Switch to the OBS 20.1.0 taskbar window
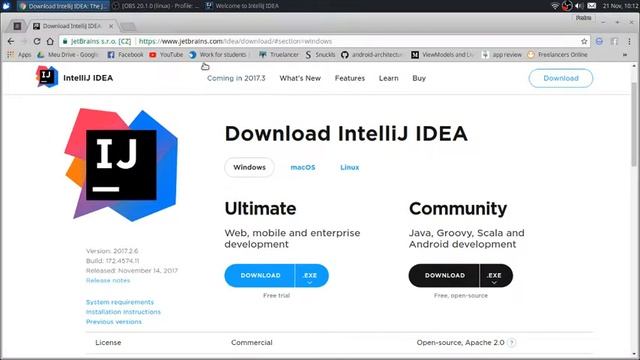This screenshot has height=360, width=640. pos(156,6)
